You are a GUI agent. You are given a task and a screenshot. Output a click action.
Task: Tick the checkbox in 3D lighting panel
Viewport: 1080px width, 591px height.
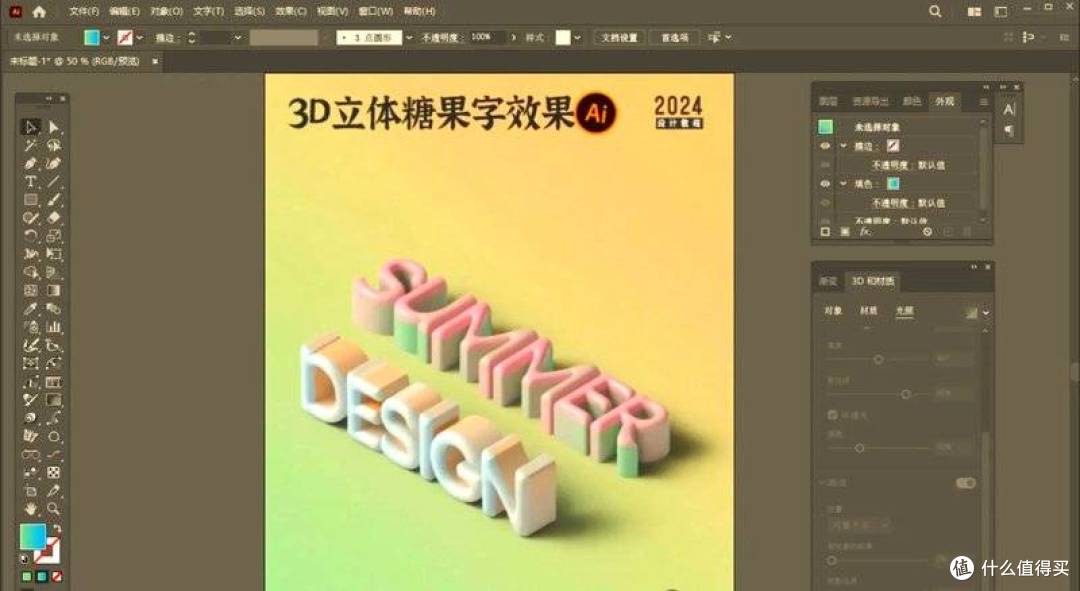832,415
